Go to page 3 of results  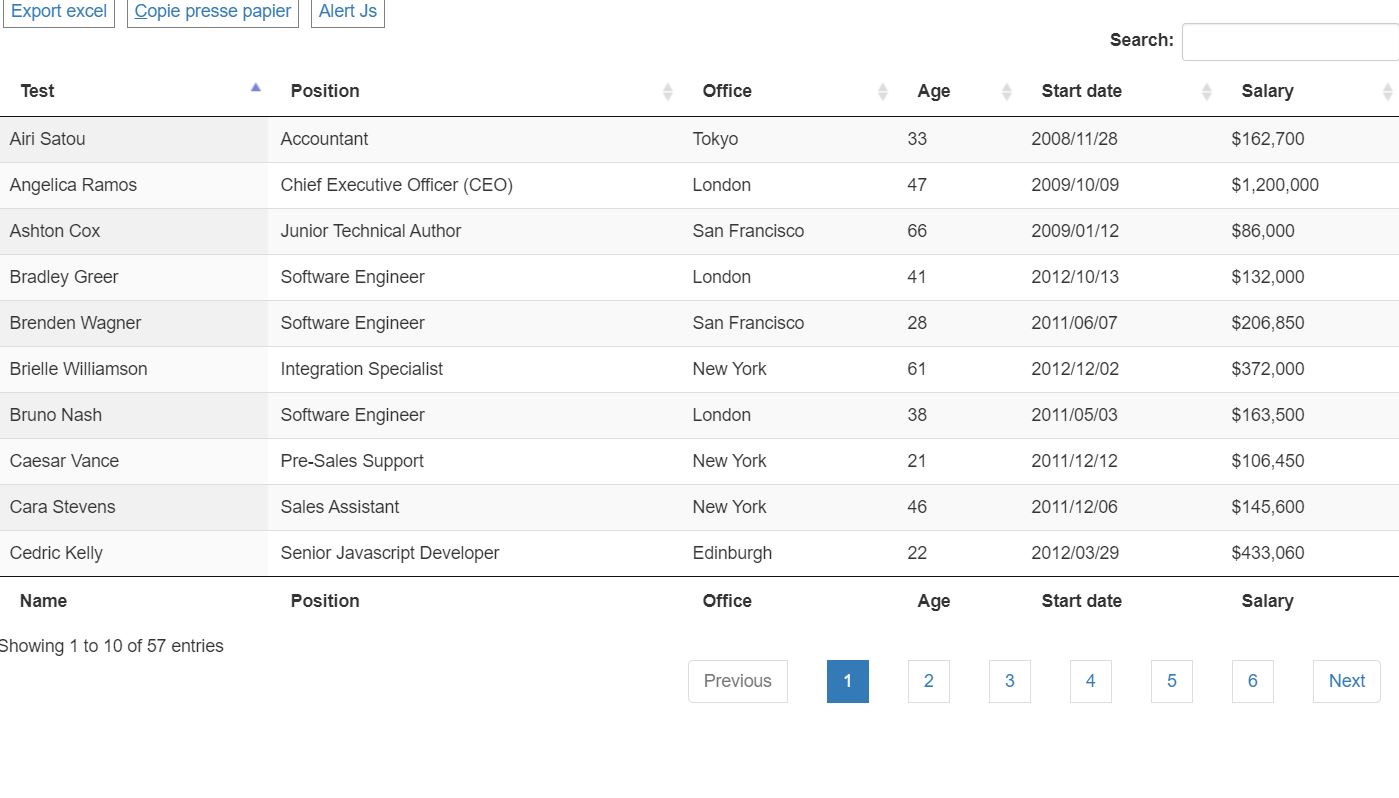(x=1009, y=681)
